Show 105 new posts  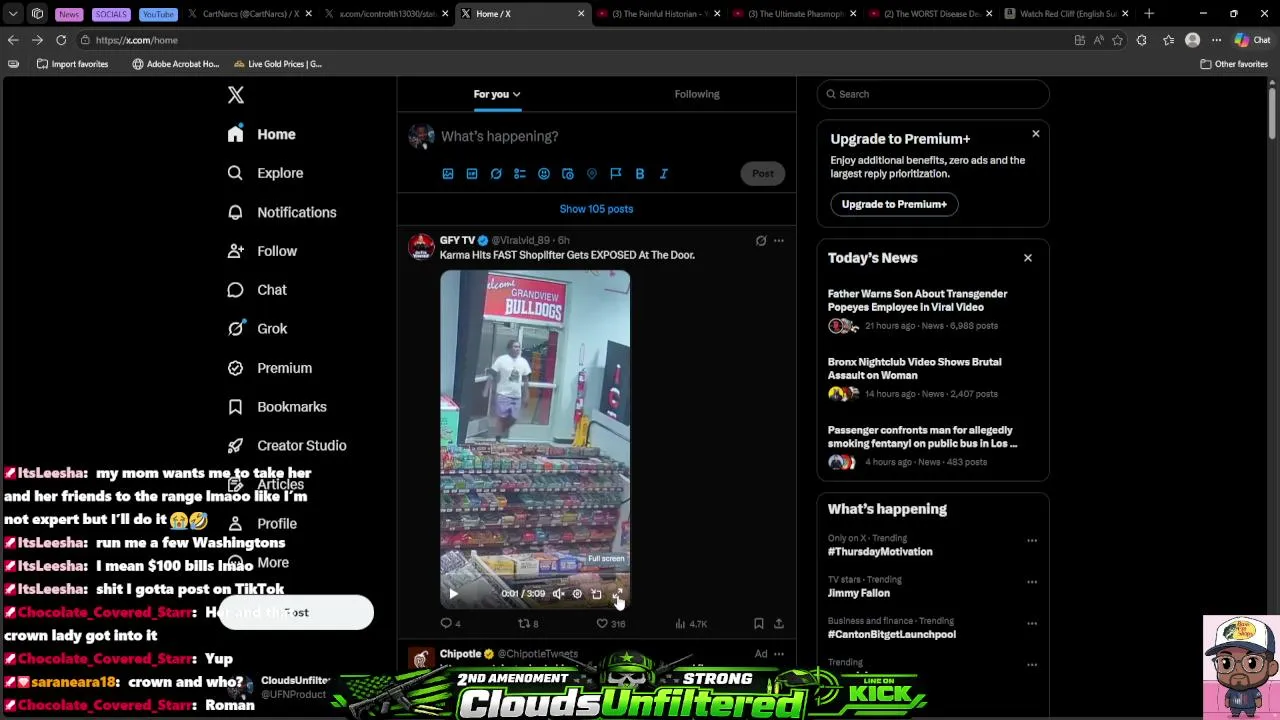(x=596, y=209)
